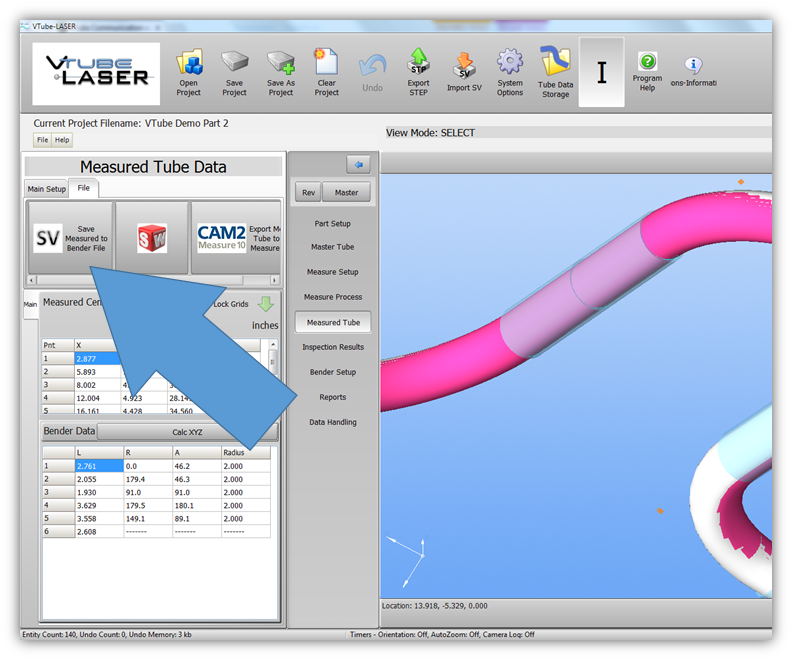Click the Import SV icon
Image resolution: width=792 pixels, height=660 pixels.
464,64
